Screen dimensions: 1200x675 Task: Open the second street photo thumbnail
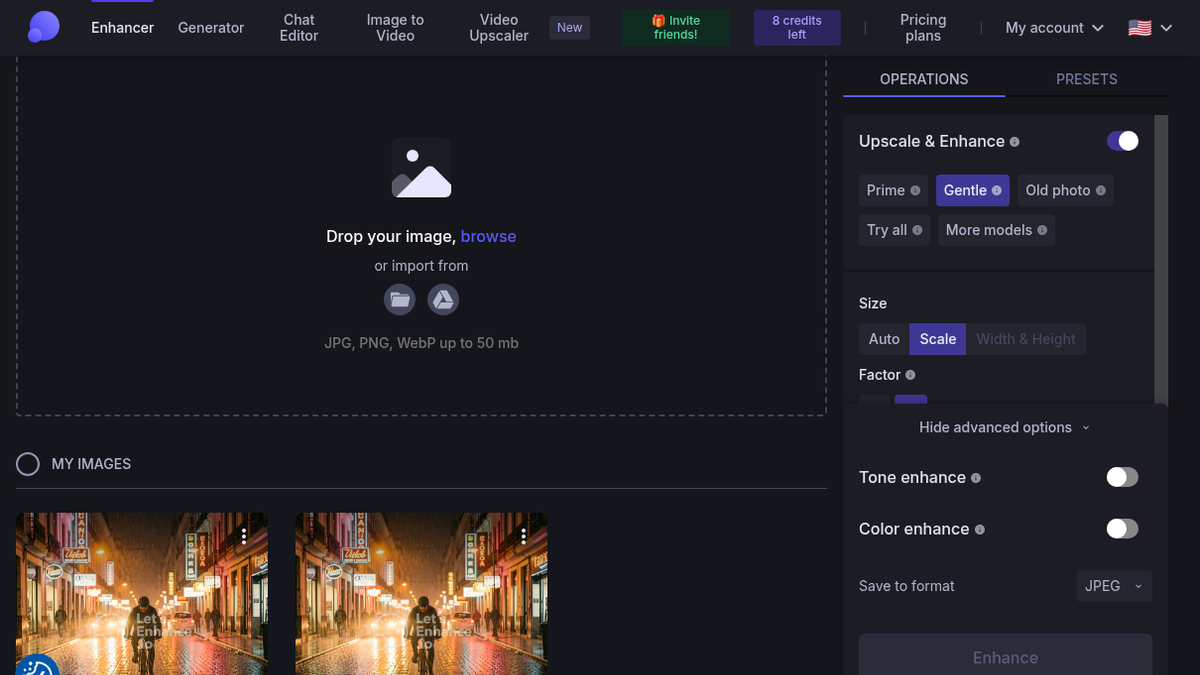421,594
